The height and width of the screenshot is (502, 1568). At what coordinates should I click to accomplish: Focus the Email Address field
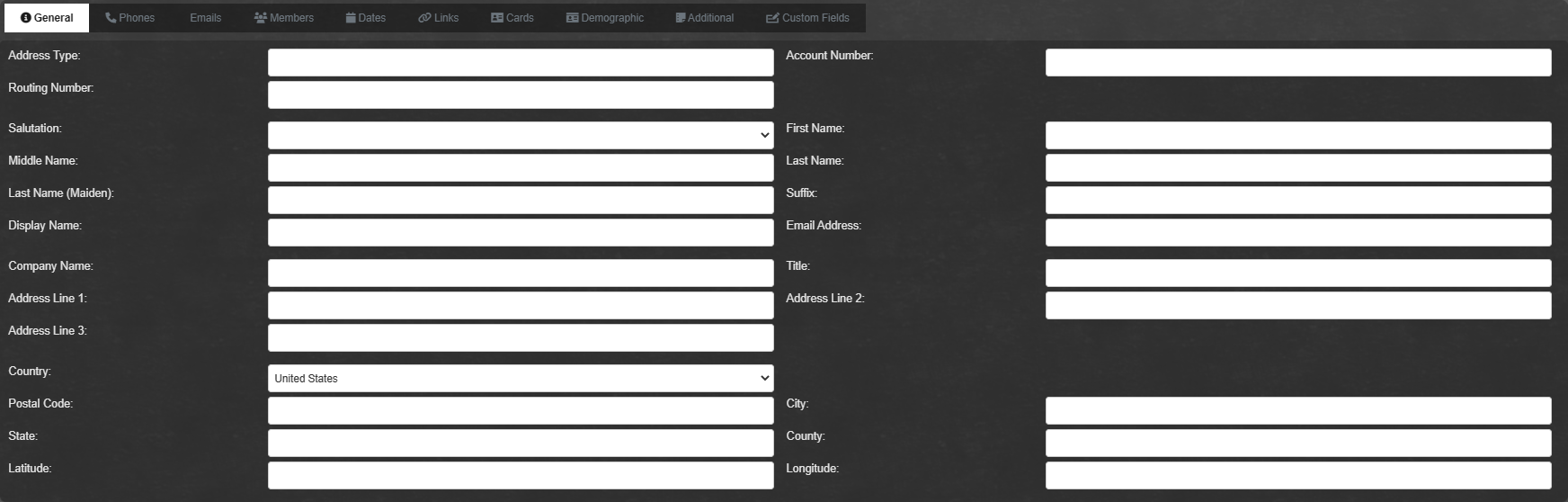coord(1298,232)
